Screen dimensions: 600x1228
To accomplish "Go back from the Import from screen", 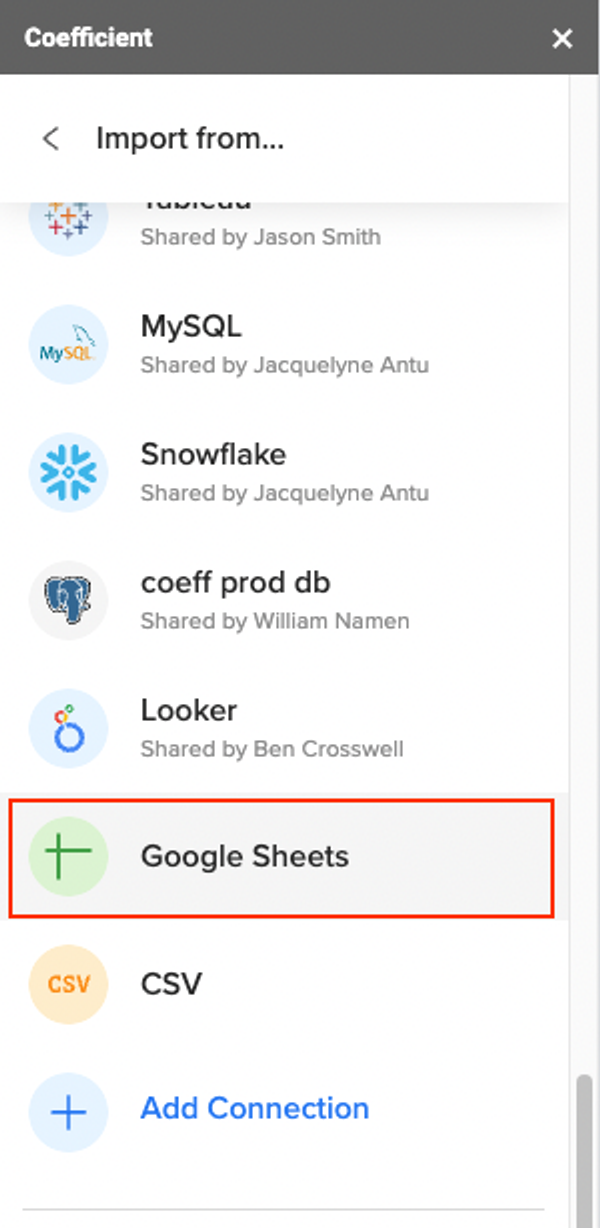I will coord(50,139).
